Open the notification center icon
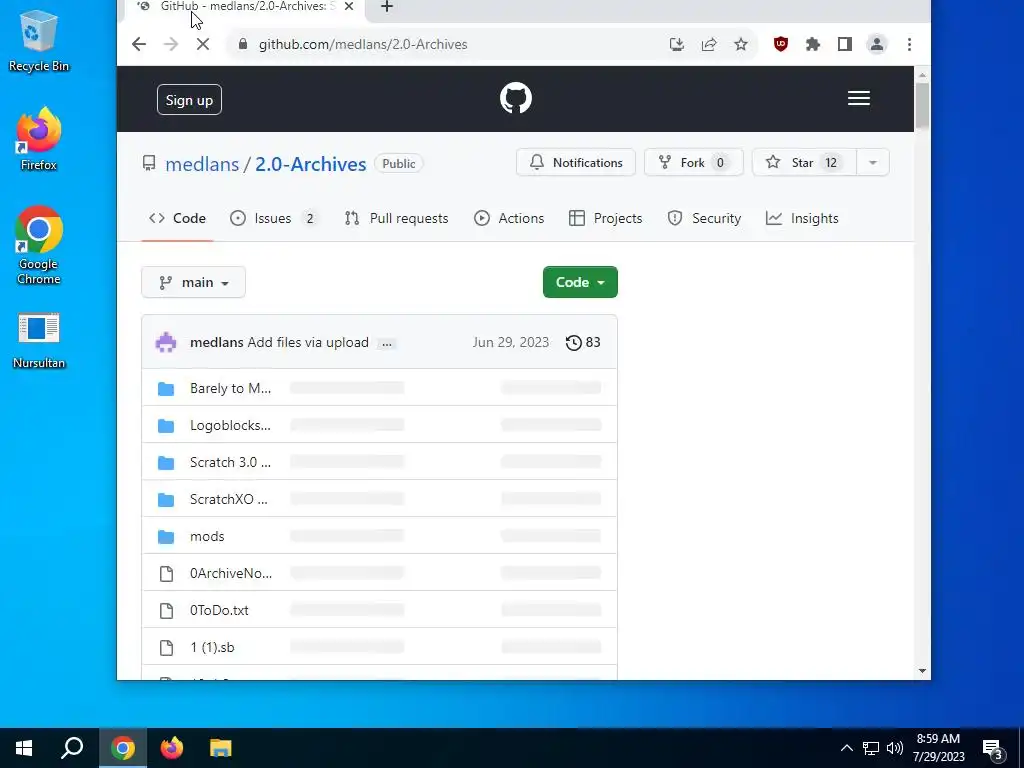Viewport: 1024px width, 768px height. (993, 750)
